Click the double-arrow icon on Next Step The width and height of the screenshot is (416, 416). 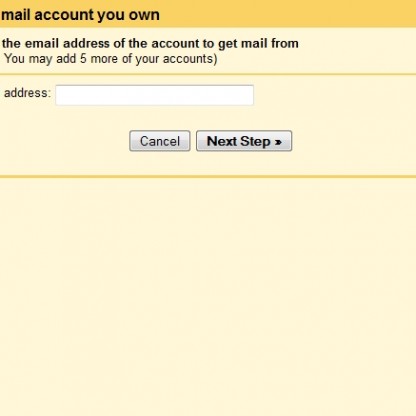coord(278,142)
